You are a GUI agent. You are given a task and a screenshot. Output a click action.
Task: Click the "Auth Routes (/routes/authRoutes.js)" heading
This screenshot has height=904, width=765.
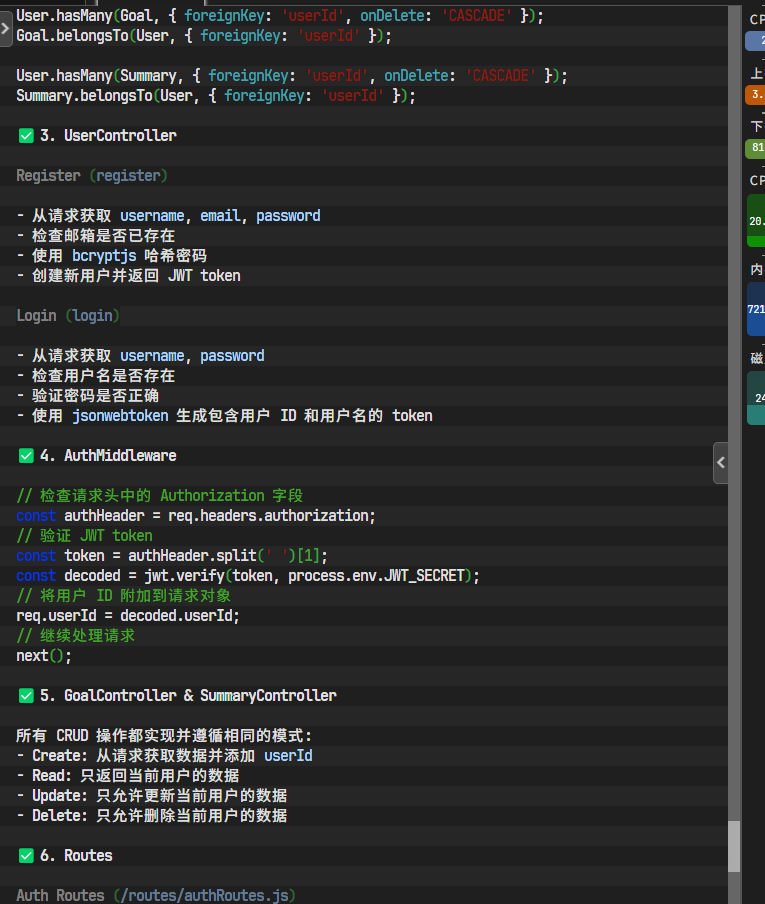[x=156, y=895]
